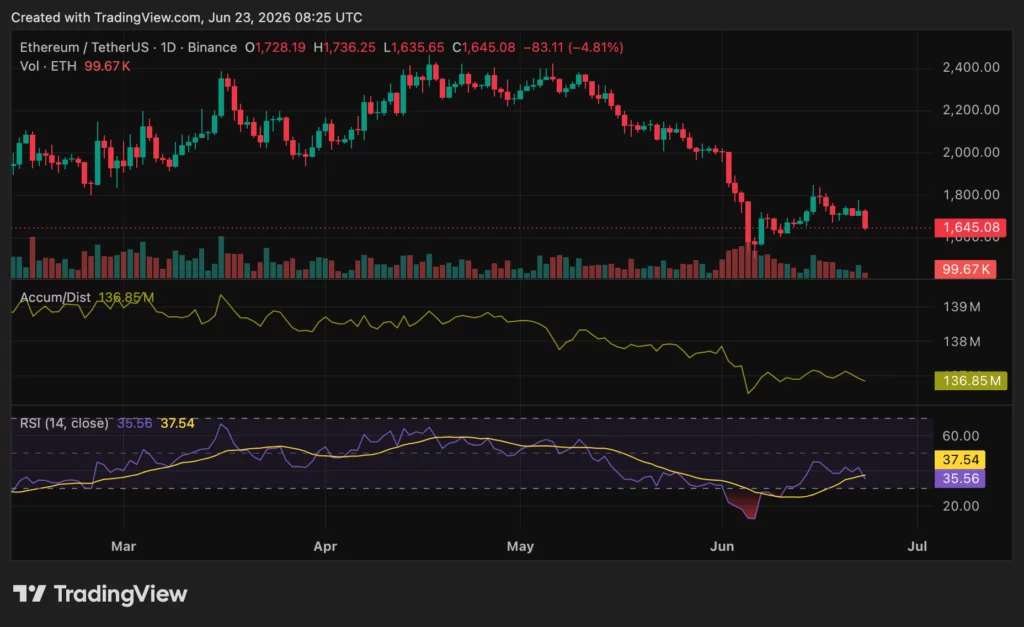Click the 138 M axis label

coord(961,342)
